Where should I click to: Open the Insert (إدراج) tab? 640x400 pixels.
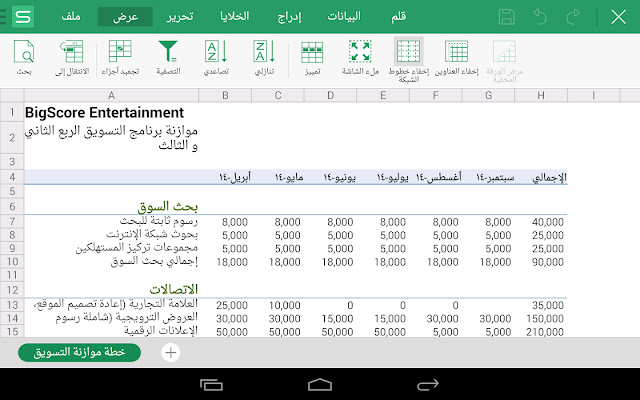pos(289,17)
